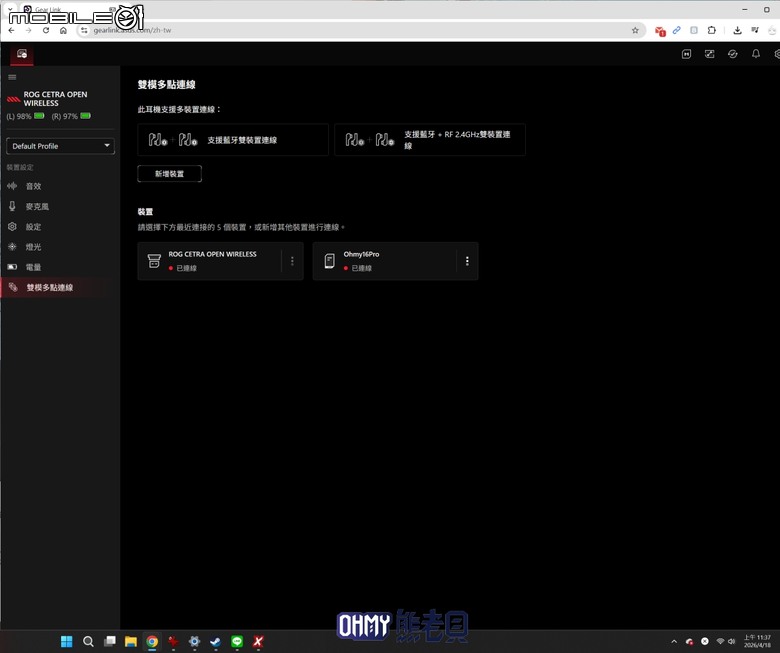Image resolution: width=780 pixels, height=653 pixels.
Task: Show hidden system tray icons
Action: 674,642
